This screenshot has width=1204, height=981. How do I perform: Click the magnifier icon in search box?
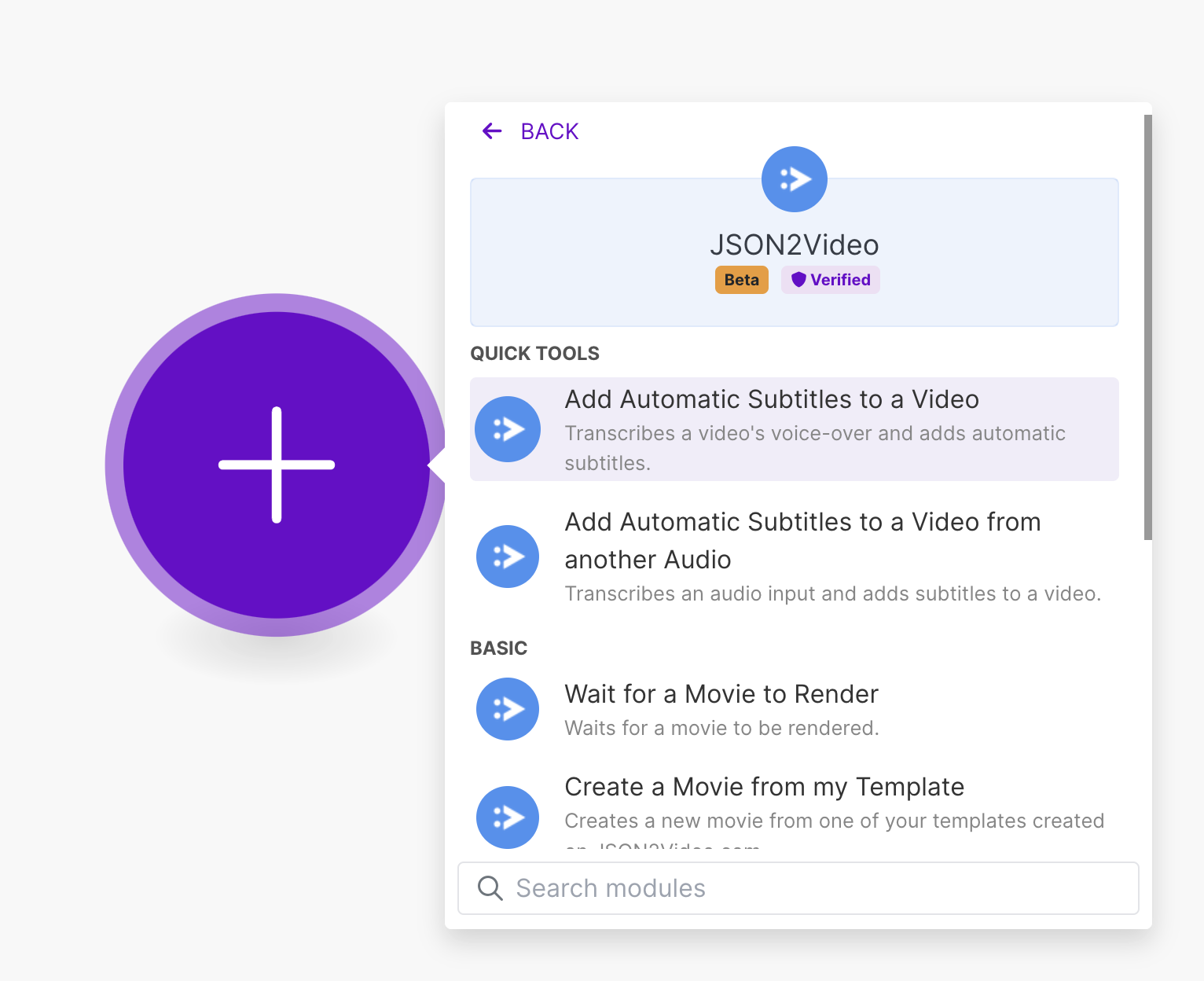pyautogui.click(x=490, y=888)
